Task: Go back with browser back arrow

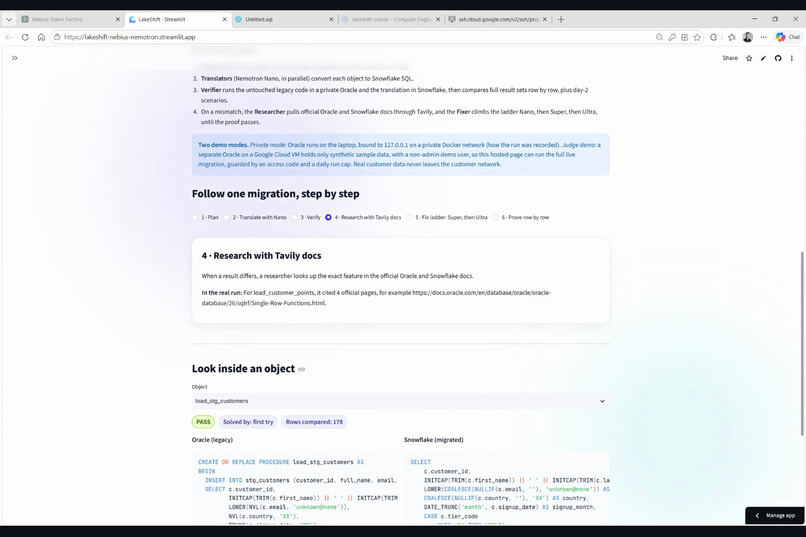Action: click(9, 37)
